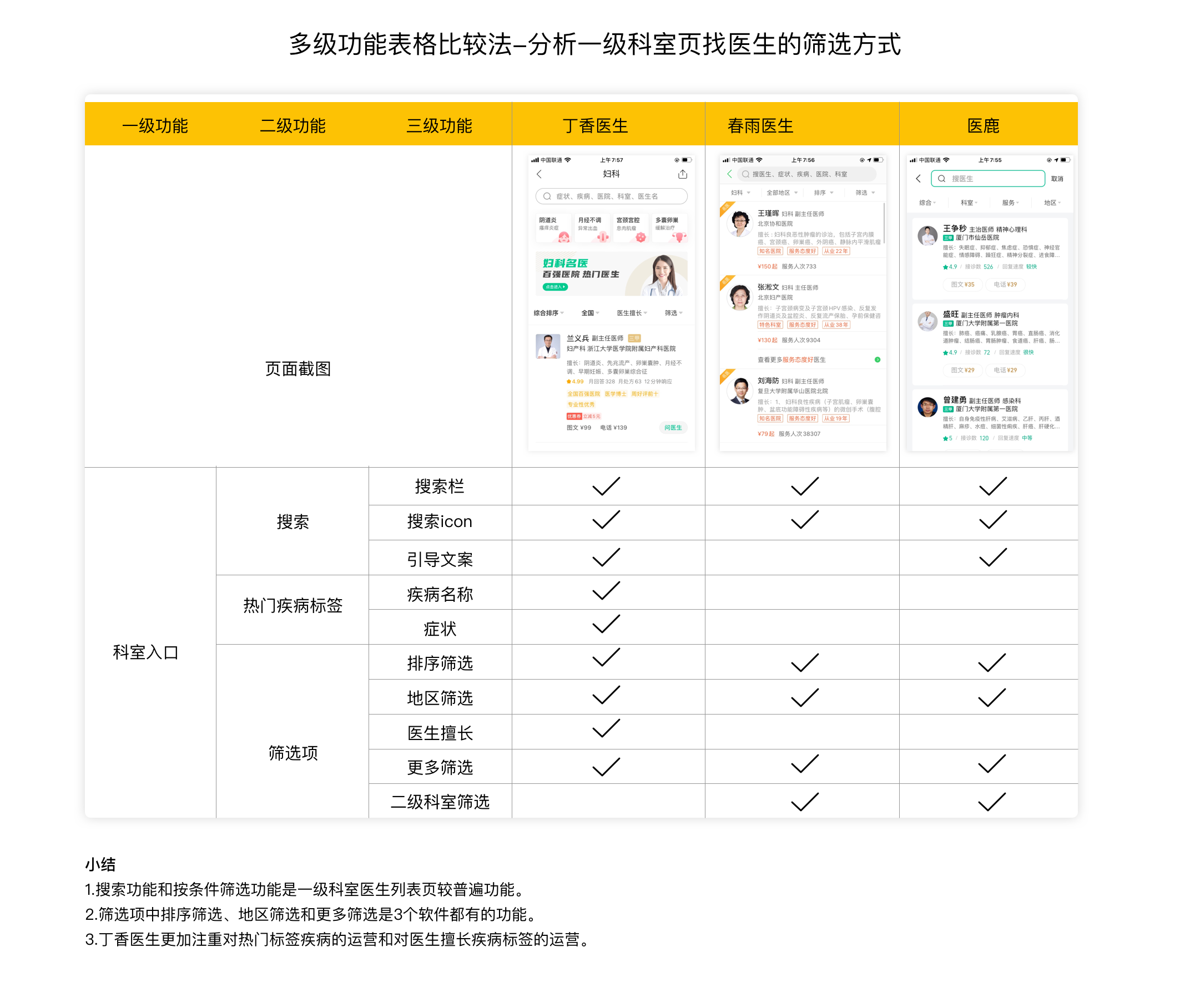The height and width of the screenshot is (1008, 1185).
Task: Expand the 妇科 department dropdown in 春雨医生
Action: pos(740,193)
